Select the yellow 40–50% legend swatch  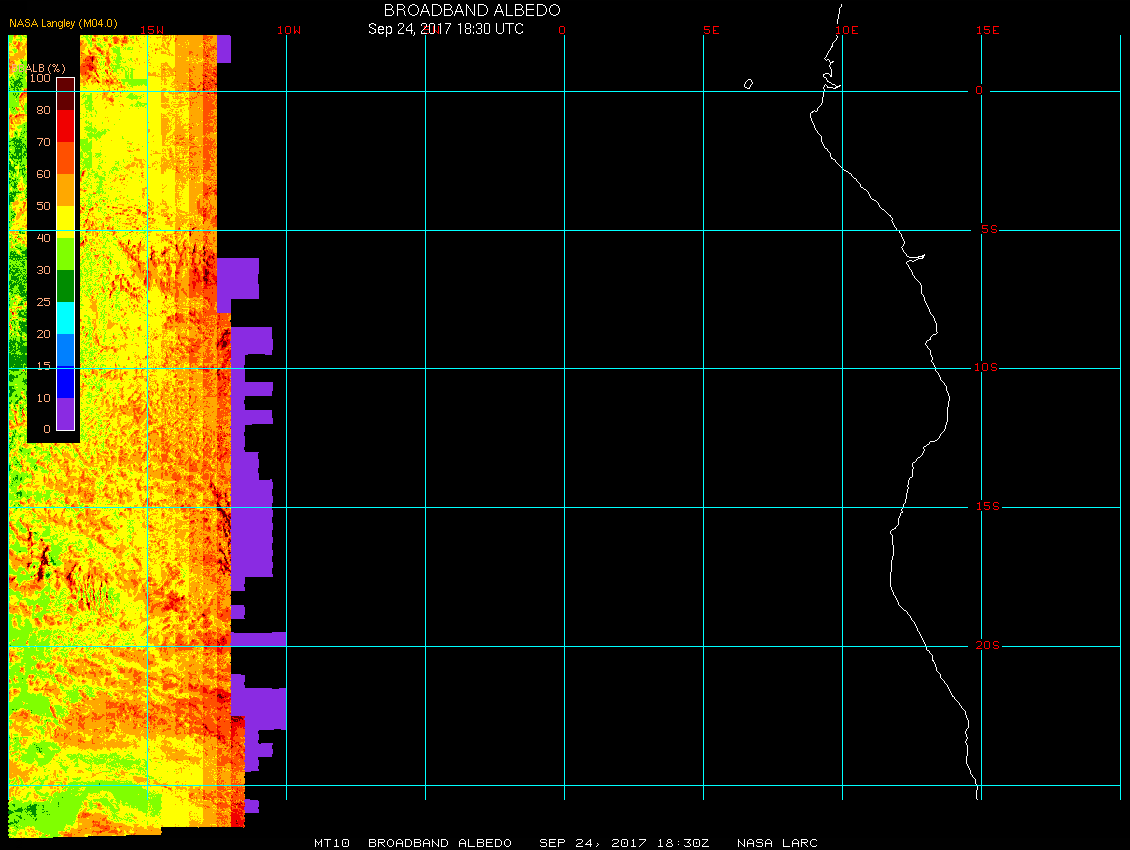click(x=65, y=222)
